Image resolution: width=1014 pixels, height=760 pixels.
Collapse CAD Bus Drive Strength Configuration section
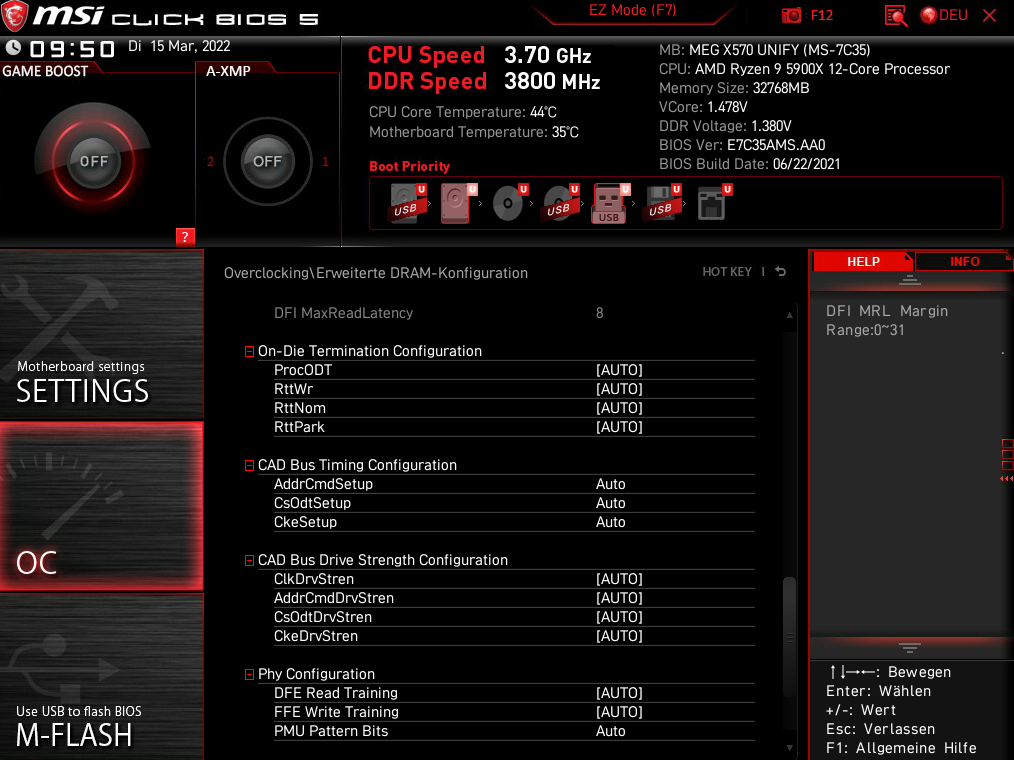249,560
